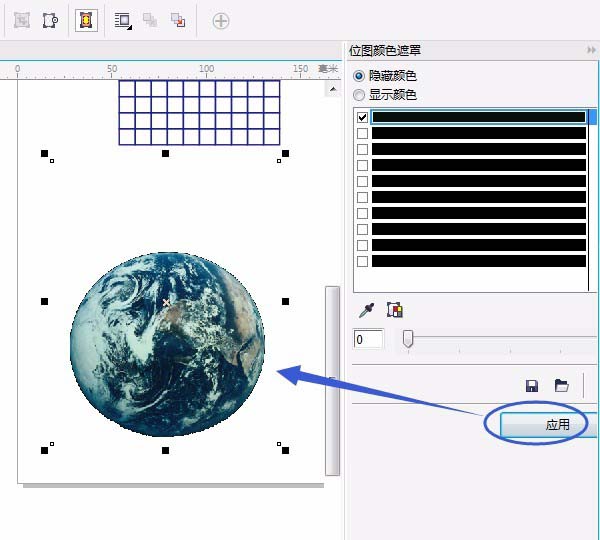The image size is (600, 540).
Task: Click the eyedropper color selector icon
Action: coord(366,310)
